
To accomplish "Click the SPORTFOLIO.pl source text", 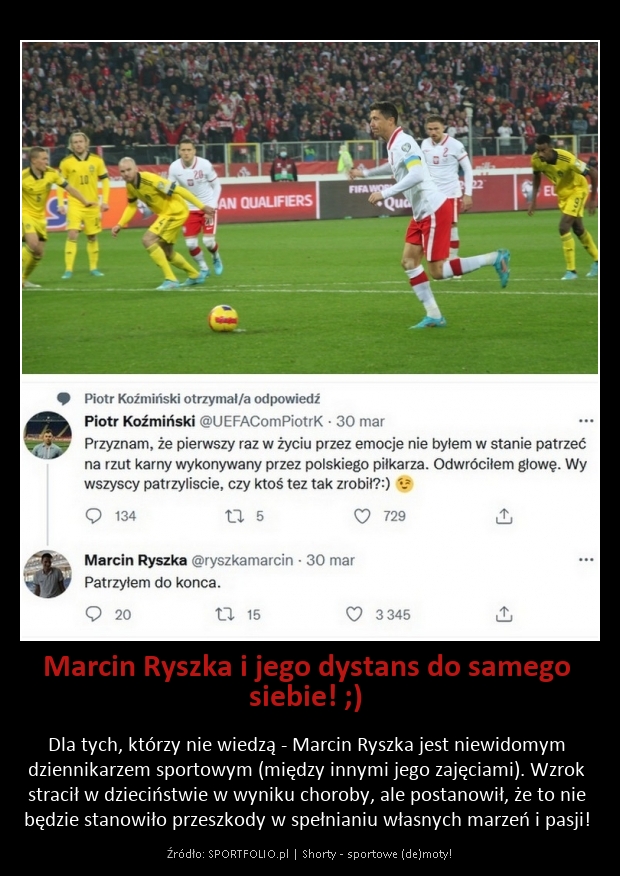I will click(249, 854).
